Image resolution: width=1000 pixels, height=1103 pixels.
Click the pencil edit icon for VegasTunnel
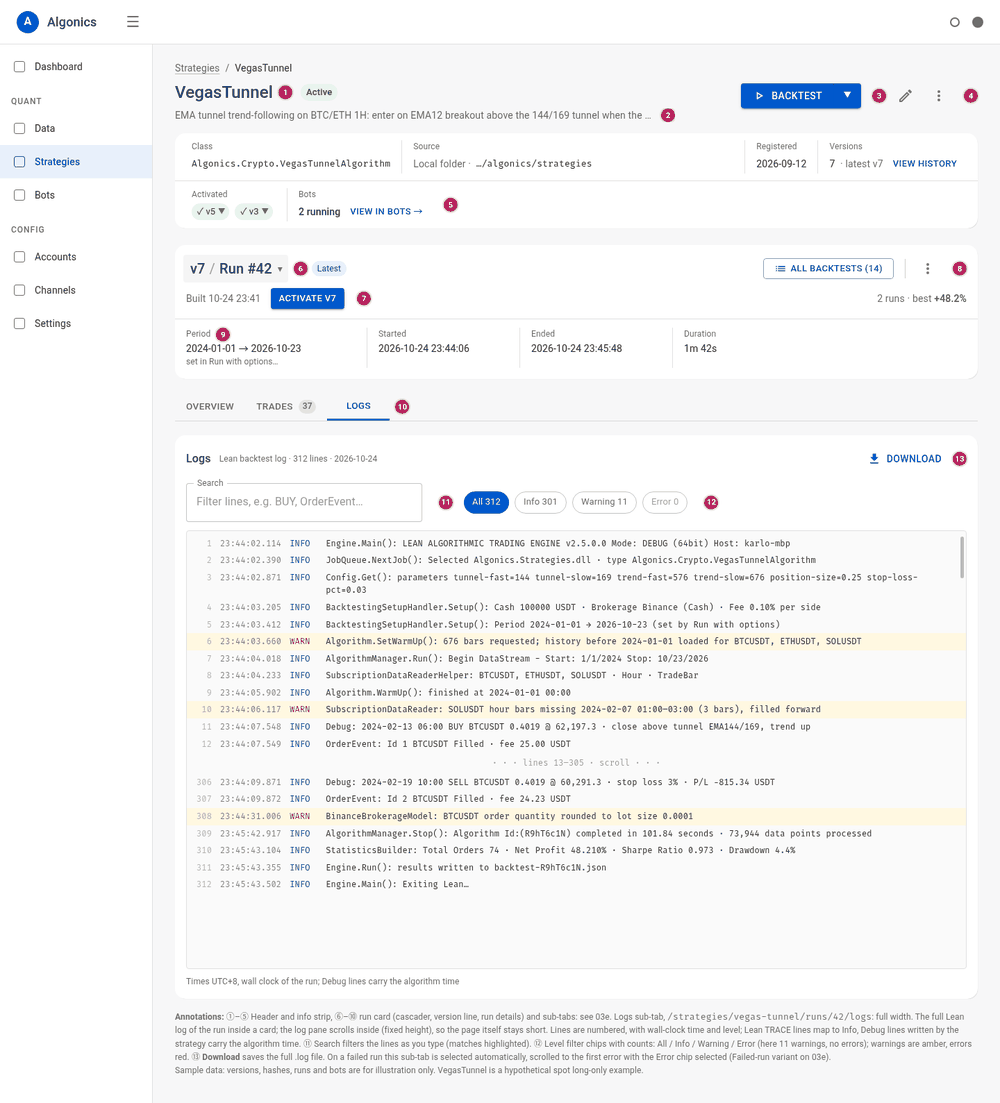click(905, 96)
